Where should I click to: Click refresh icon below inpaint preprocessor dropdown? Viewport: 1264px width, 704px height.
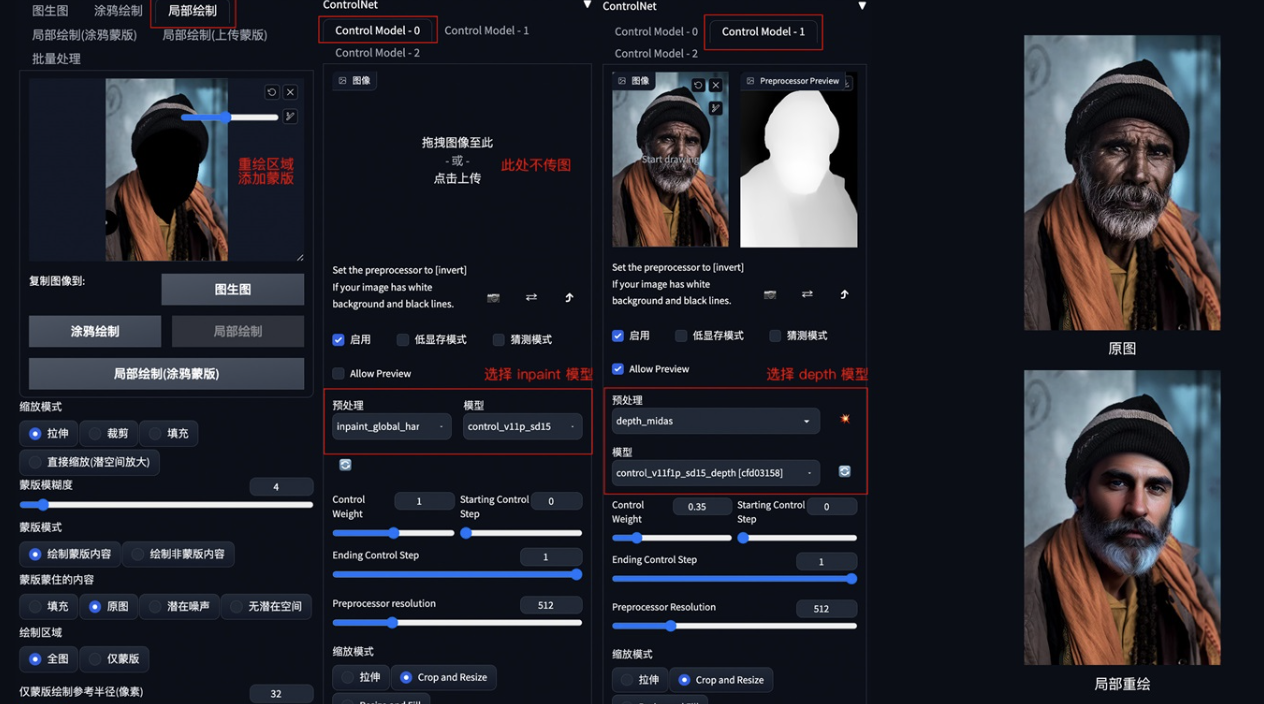pyautogui.click(x=345, y=465)
